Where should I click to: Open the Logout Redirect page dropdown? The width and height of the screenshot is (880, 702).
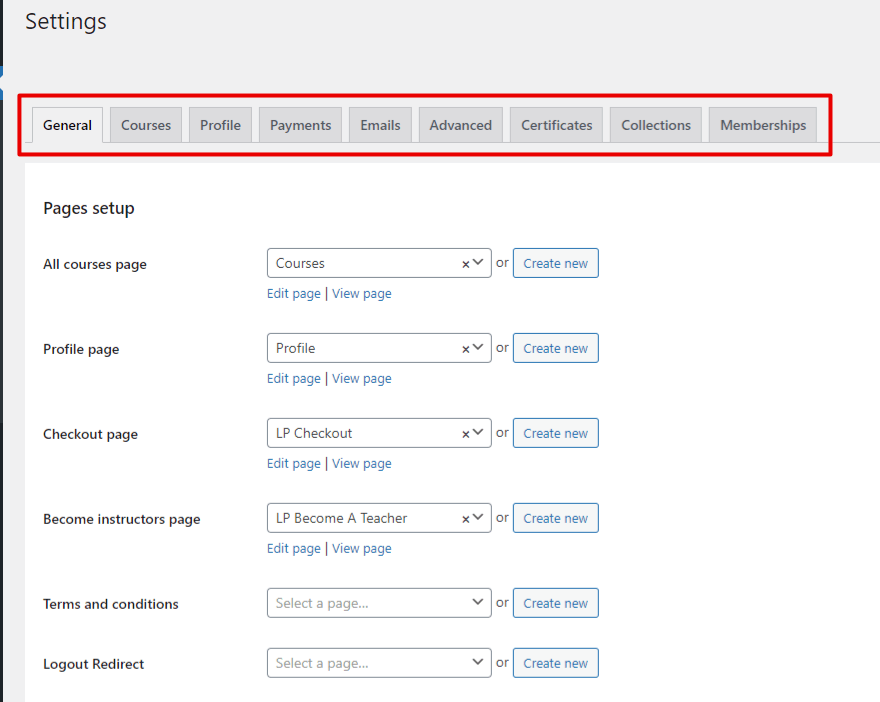coord(379,663)
